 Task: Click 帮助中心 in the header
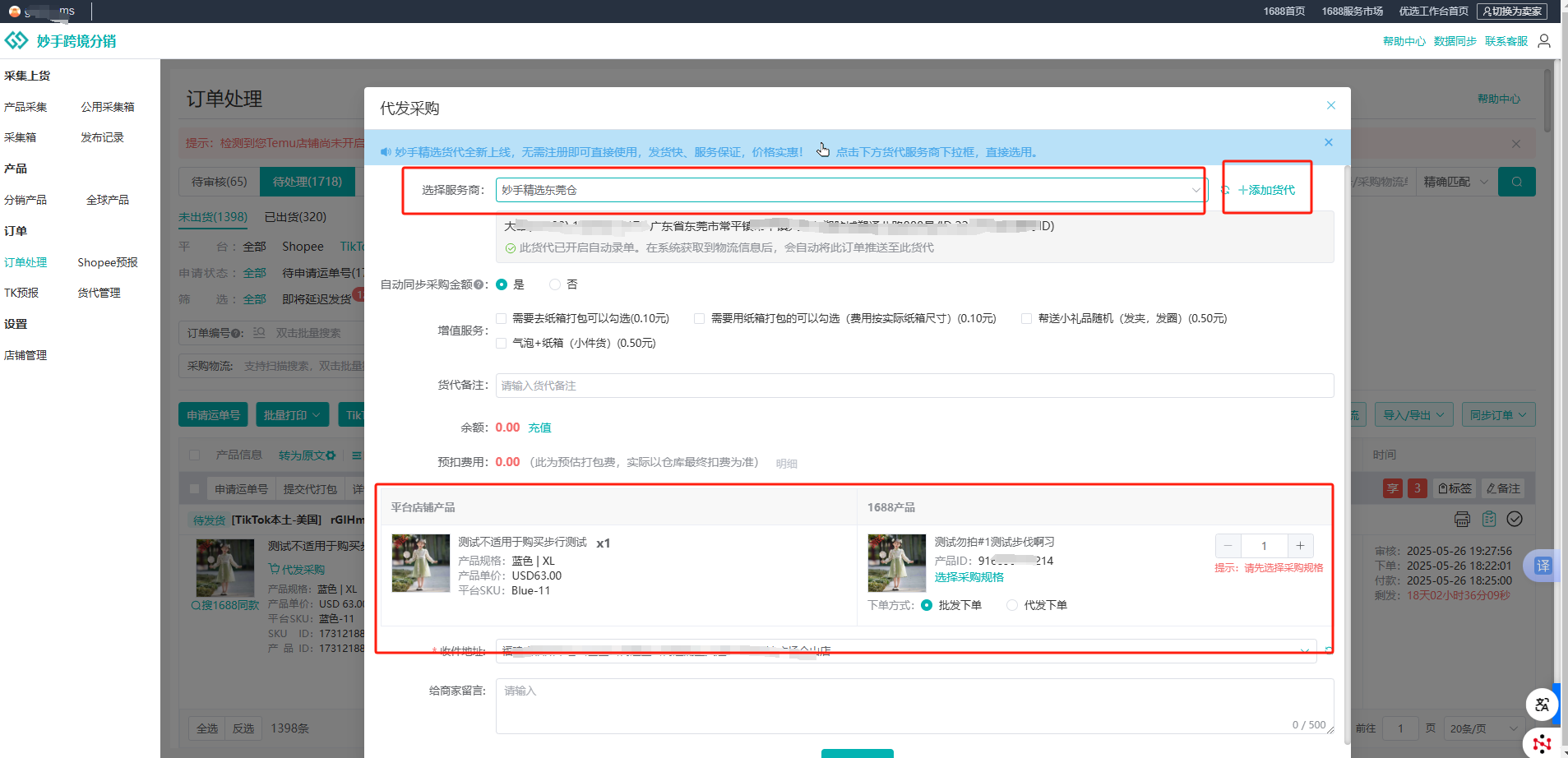[x=1404, y=41]
